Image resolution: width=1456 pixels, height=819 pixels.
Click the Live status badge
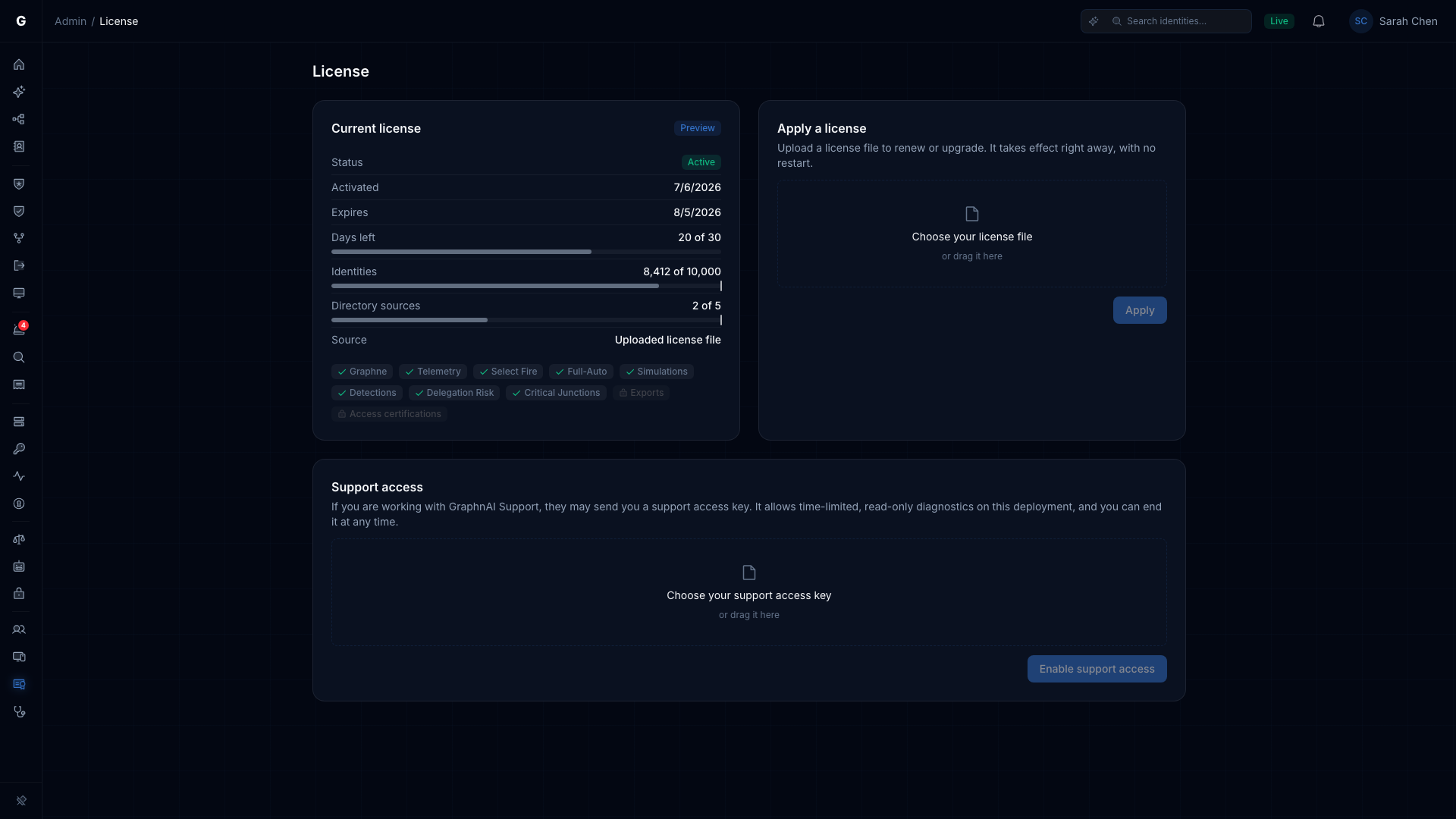(x=1279, y=21)
